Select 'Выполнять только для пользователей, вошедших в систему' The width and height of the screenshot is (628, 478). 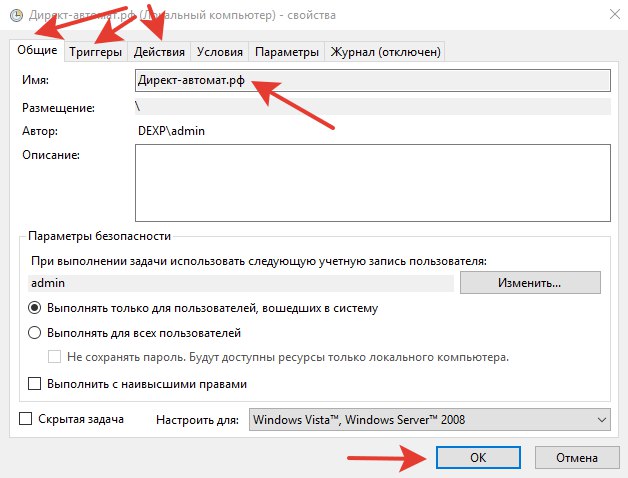(x=34, y=309)
